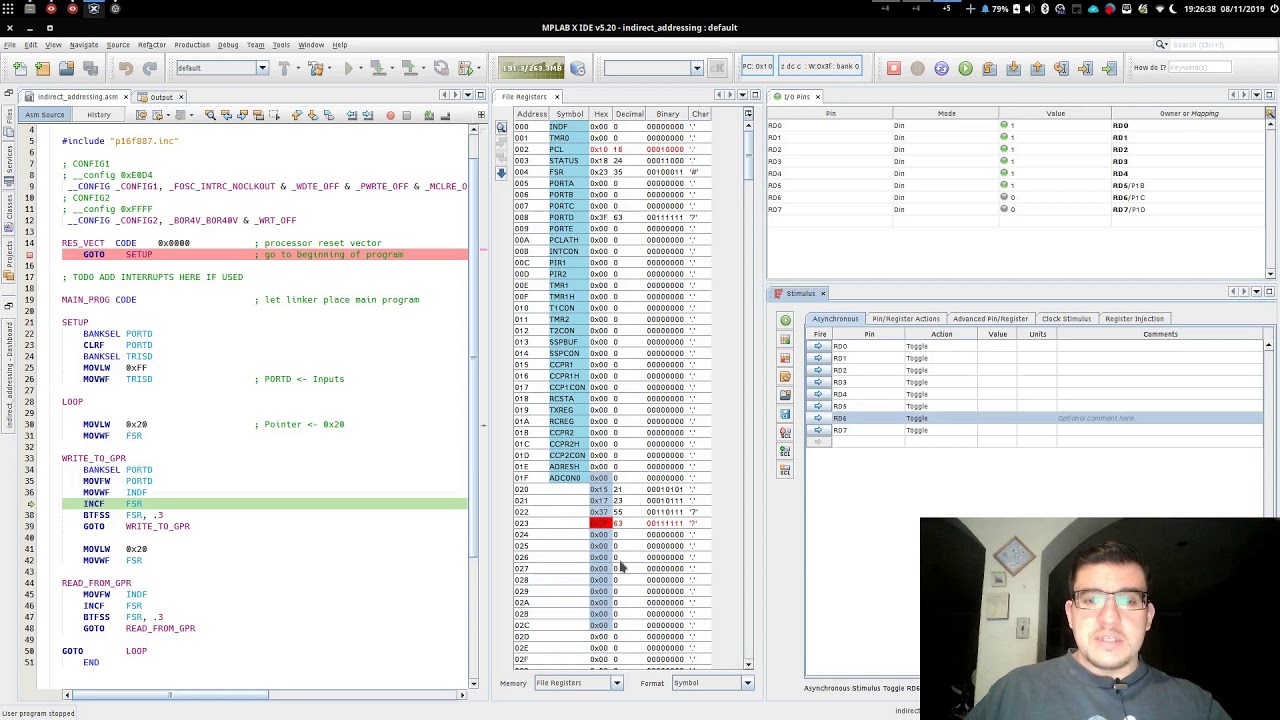Click the editor horizontal scrollbar

pos(219,695)
